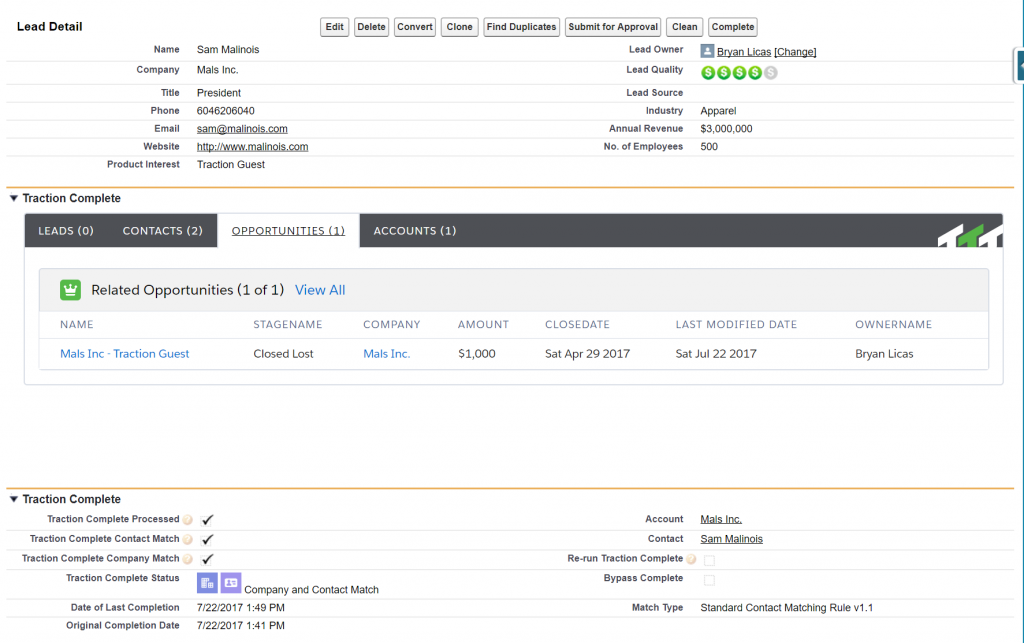Click the Sat Jul 22 2017 modified date
Screen dimensions: 1024x643
click(x=716, y=353)
